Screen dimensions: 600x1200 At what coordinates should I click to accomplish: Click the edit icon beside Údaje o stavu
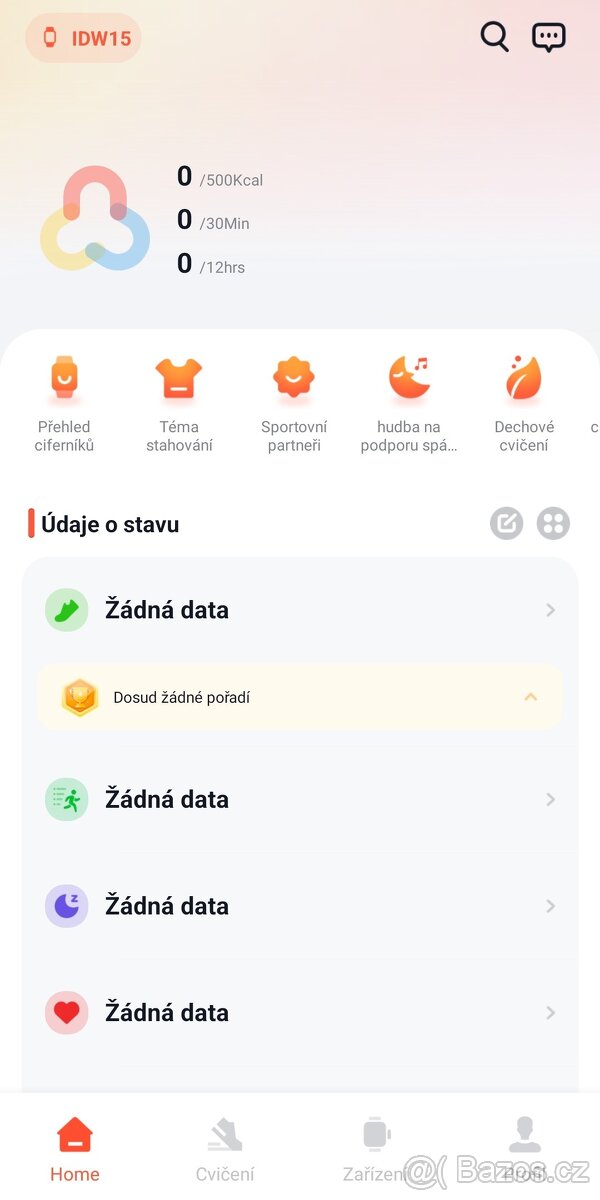click(506, 523)
